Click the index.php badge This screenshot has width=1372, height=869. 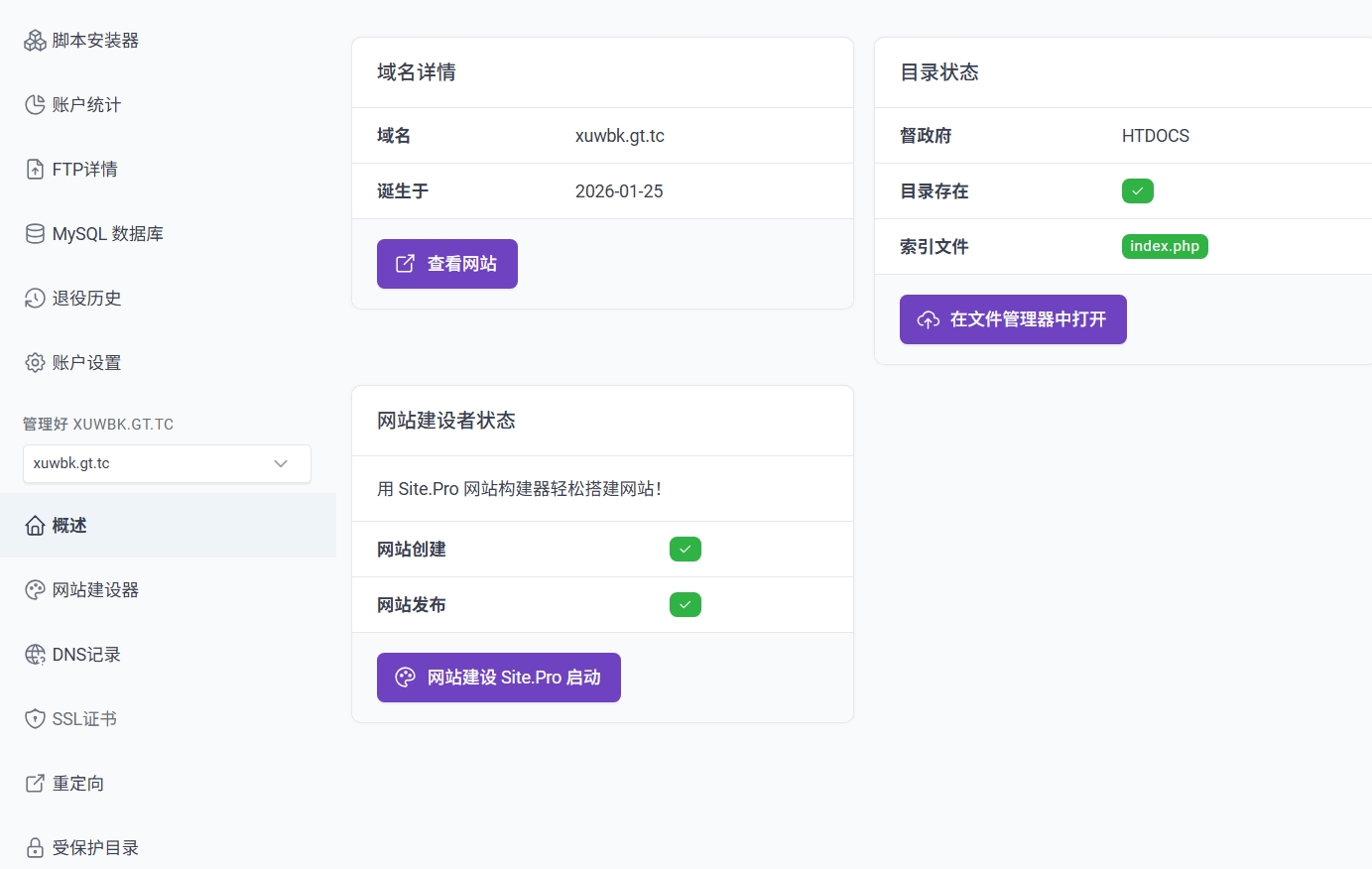click(x=1164, y=246)
